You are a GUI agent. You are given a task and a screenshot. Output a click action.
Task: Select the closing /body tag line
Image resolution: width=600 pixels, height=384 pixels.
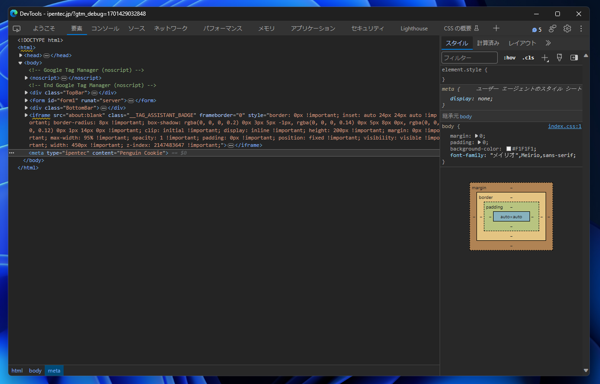pyautogui.click(x=33, y=160)
